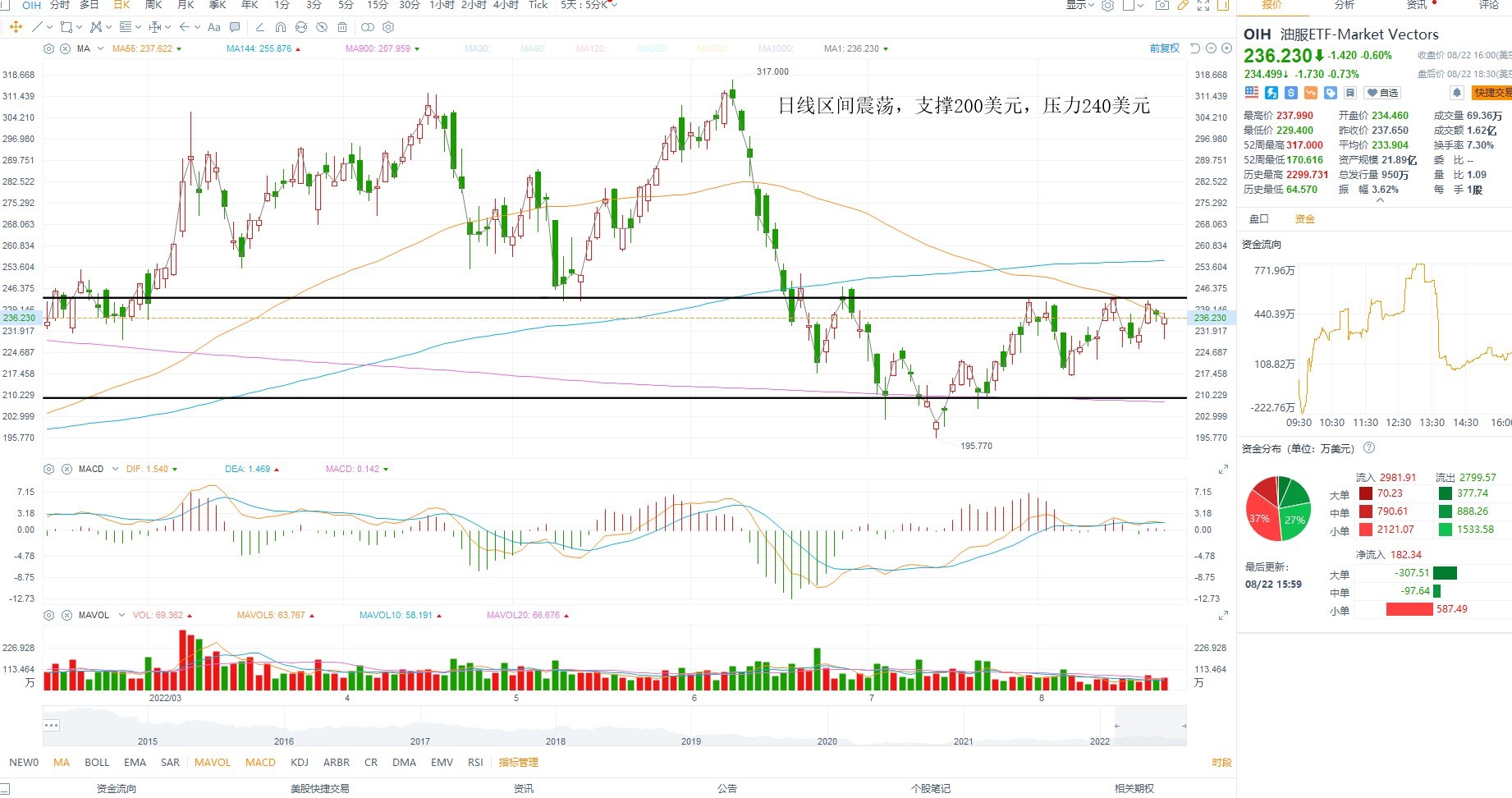Click the 前复权 adjustment link
Screen dimensions: 1512x798
pos(1164,48)
